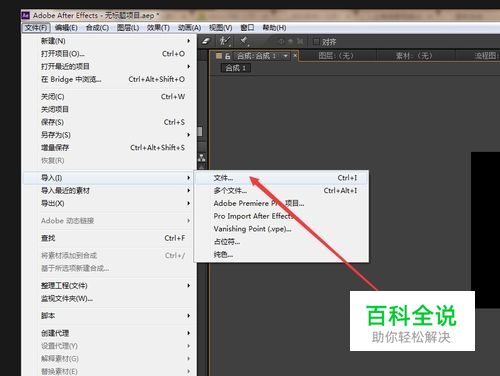Viewport: 500px width, 376px height.
Task: Click the composition flowchart icon
Action: pyautogui.click(x=202, y=157)
